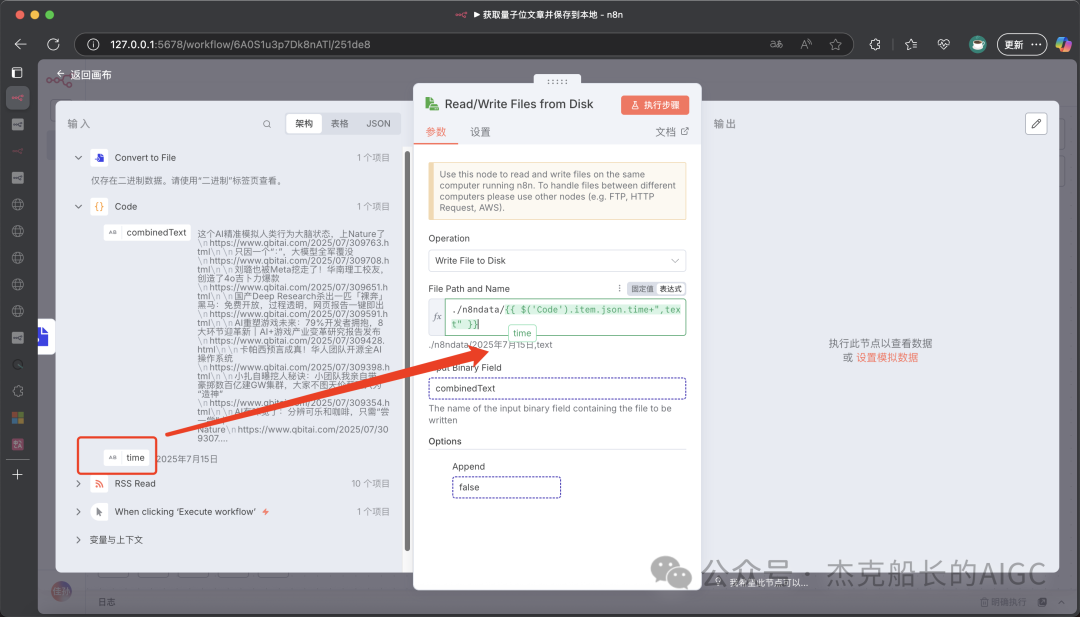Viewport: 1080px width, 617px height.
Task: Expand the 变量与上下文 section
Action: 78,540
